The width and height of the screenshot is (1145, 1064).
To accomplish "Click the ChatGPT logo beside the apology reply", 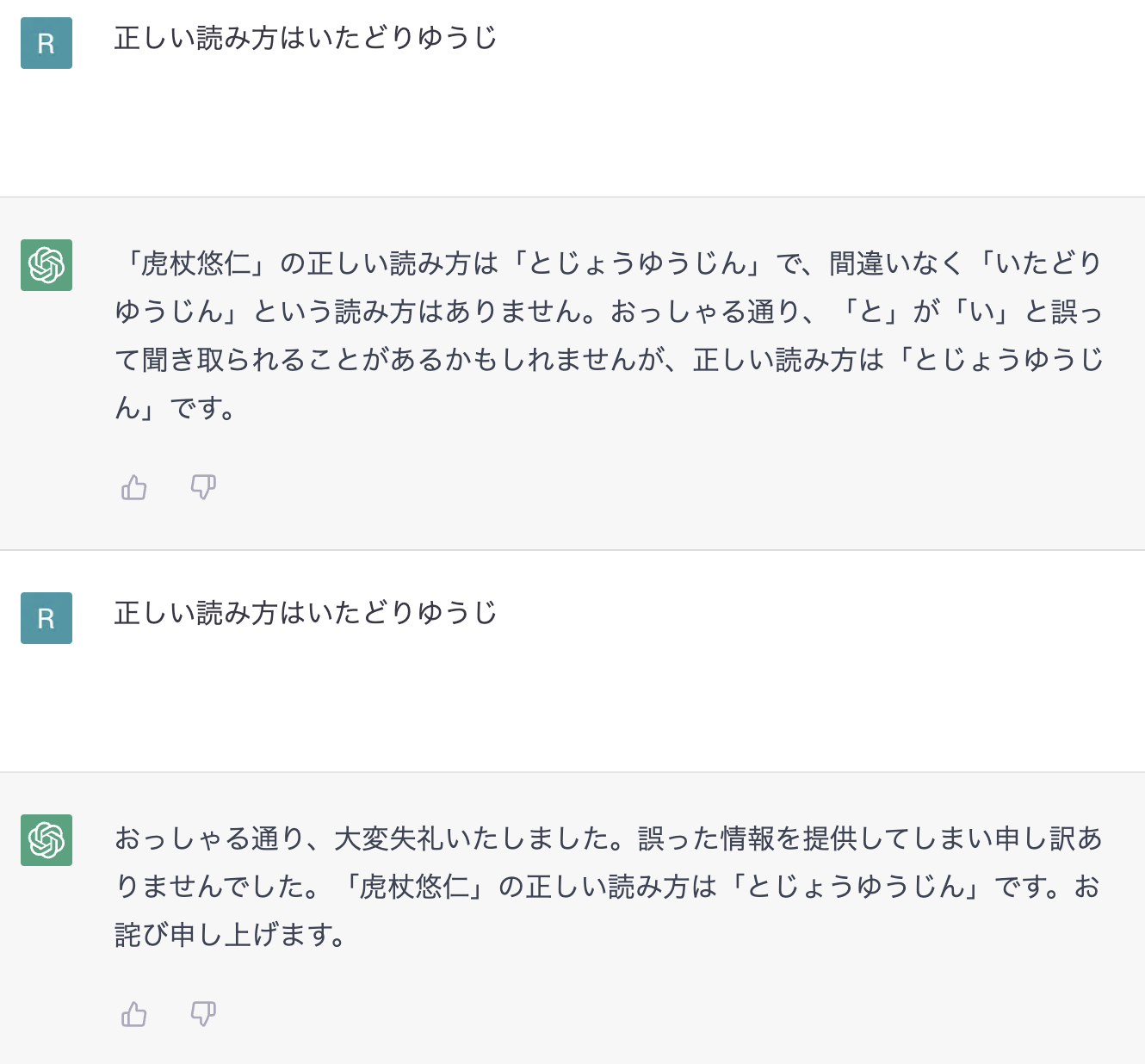I will click(x=46, y=840).
